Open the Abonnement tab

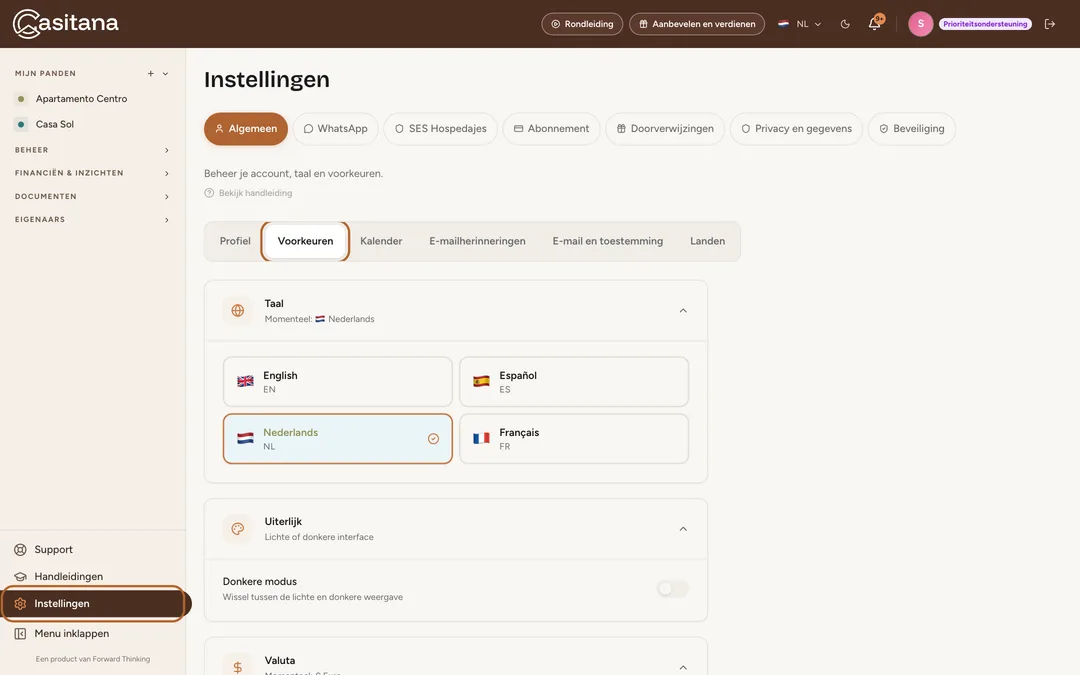551,129
